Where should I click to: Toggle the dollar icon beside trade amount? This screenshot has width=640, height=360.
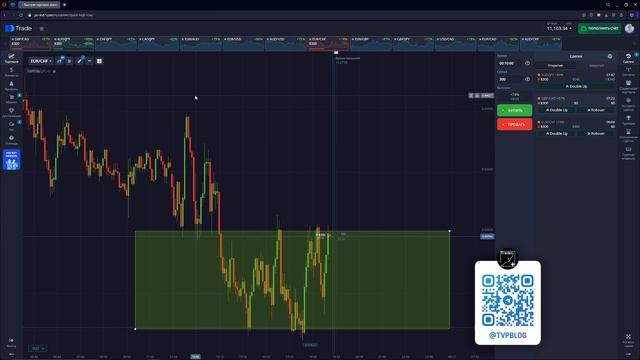[x=527, y=79]
